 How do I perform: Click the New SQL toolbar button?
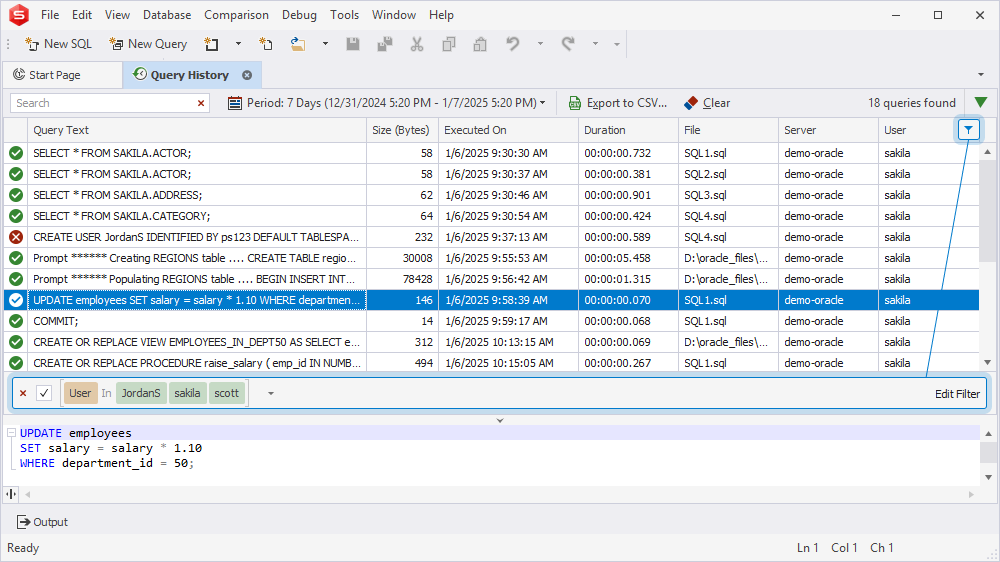(58, 44)
